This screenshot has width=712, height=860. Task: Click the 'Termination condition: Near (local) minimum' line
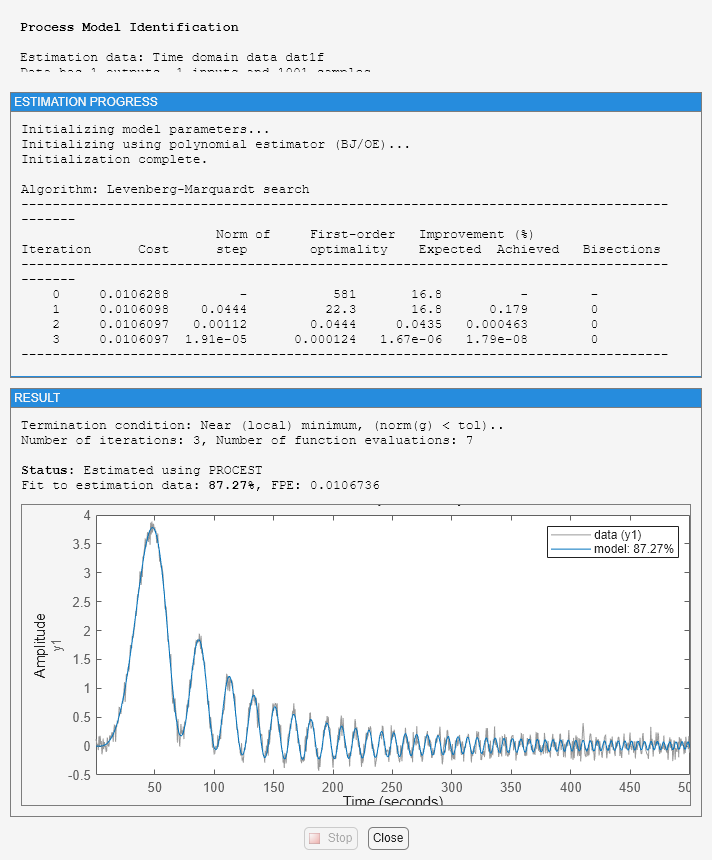click(x=262, y=426)
